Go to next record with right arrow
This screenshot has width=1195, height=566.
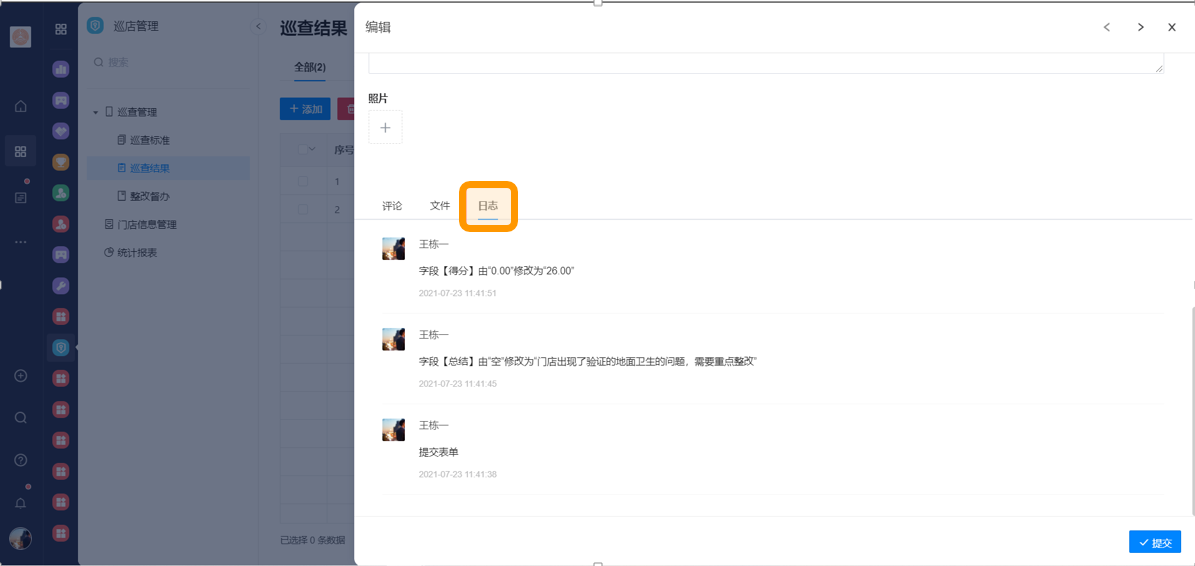click(x=1140, y=27)
